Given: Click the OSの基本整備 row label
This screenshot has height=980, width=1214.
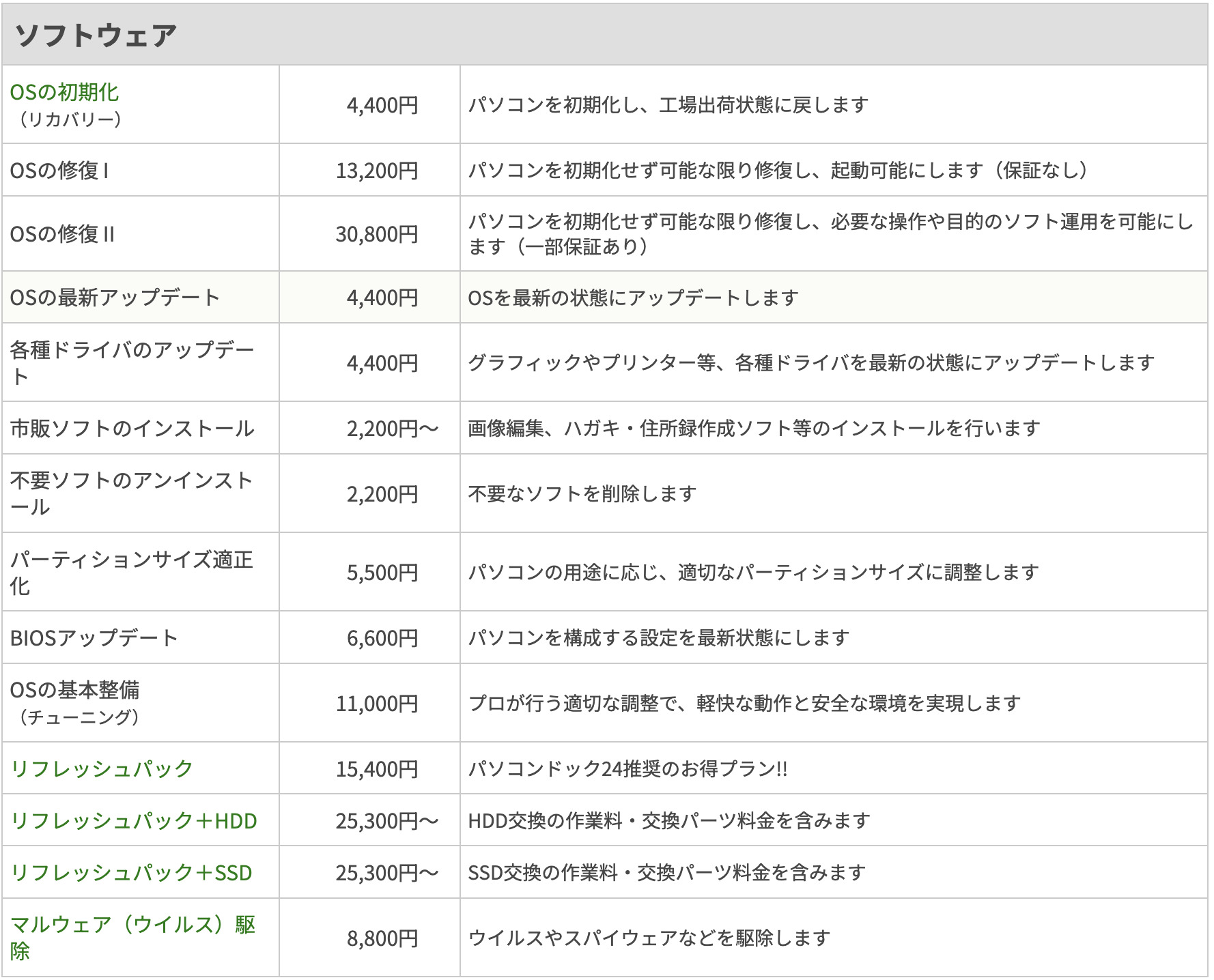Looking at the screenshot, I should coord(75,690).
